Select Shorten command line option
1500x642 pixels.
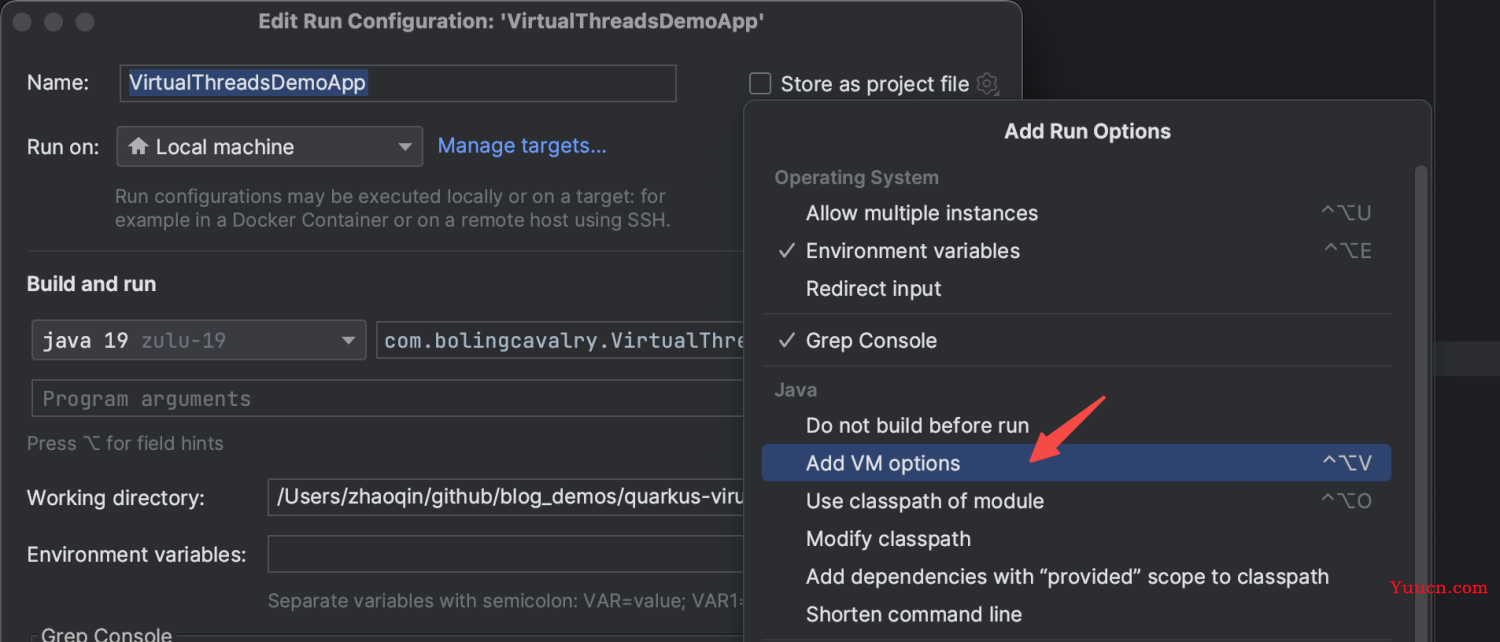click(x=1076, y=615)
